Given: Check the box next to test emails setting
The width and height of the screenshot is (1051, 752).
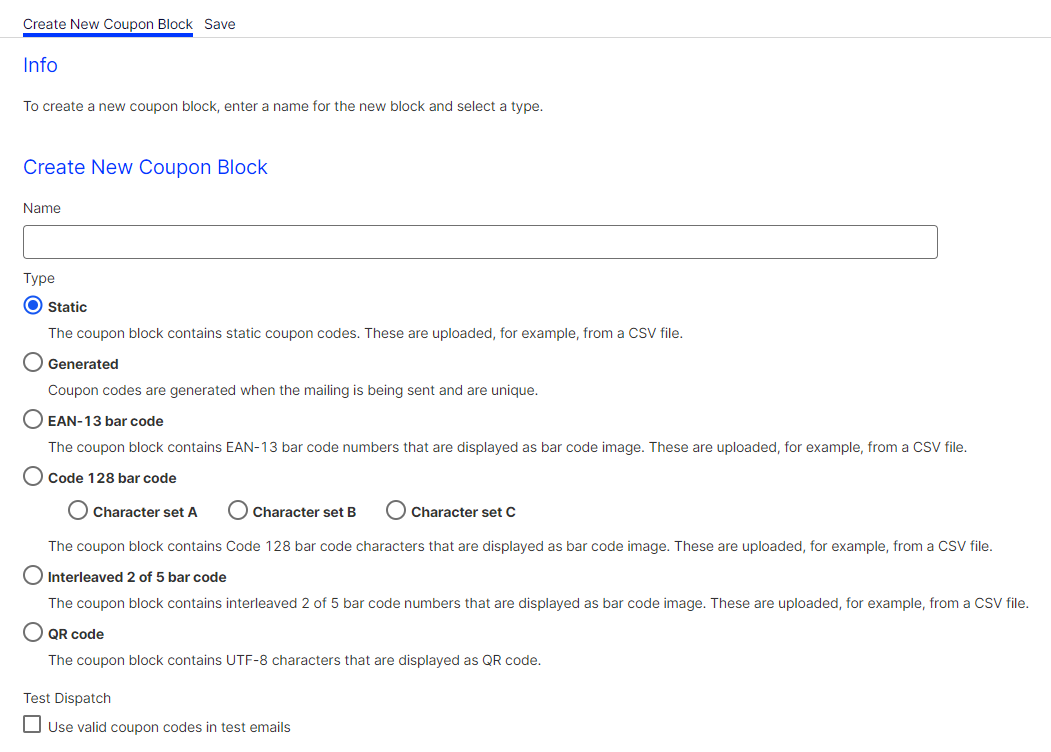Looking at the screenshot, I should [30, 724].
